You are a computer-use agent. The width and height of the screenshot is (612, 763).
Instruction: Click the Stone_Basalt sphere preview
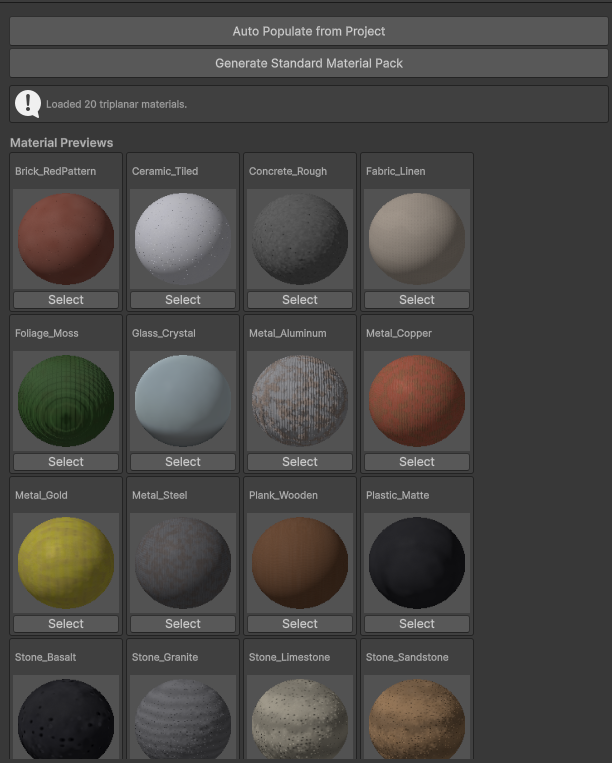[x=66, y=720]
